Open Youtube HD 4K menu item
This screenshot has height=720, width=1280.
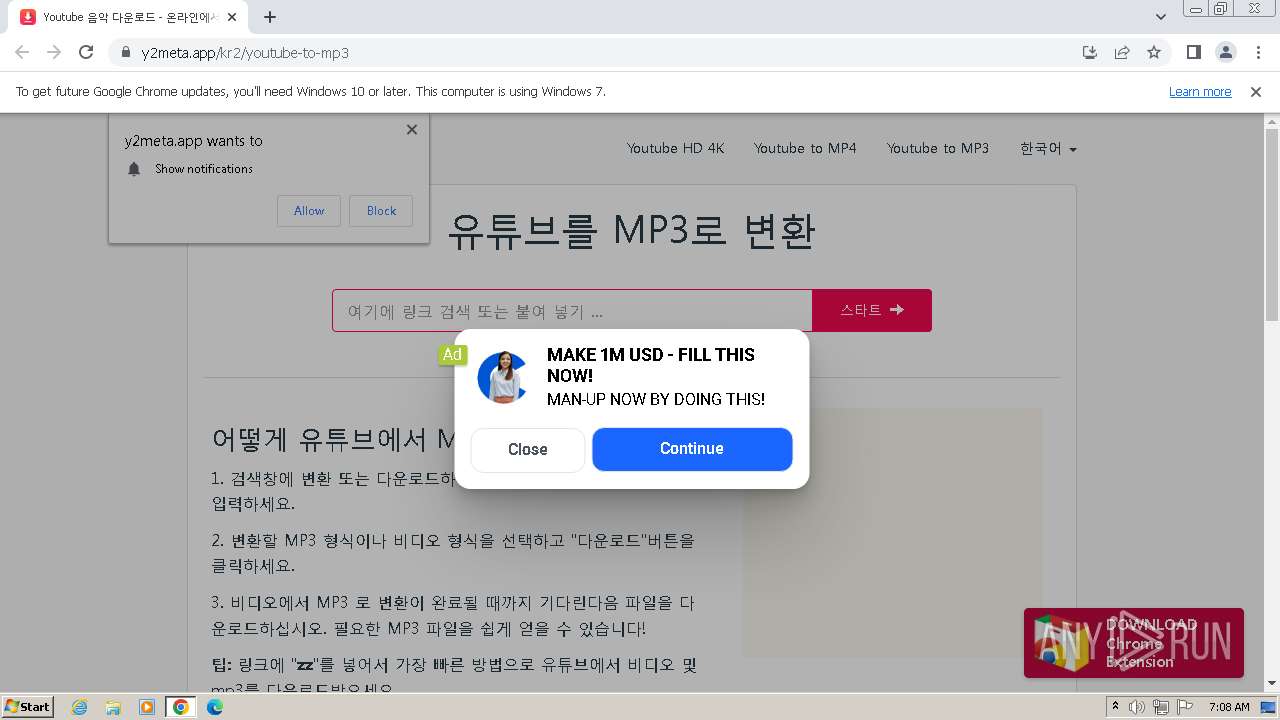(676, 148)
